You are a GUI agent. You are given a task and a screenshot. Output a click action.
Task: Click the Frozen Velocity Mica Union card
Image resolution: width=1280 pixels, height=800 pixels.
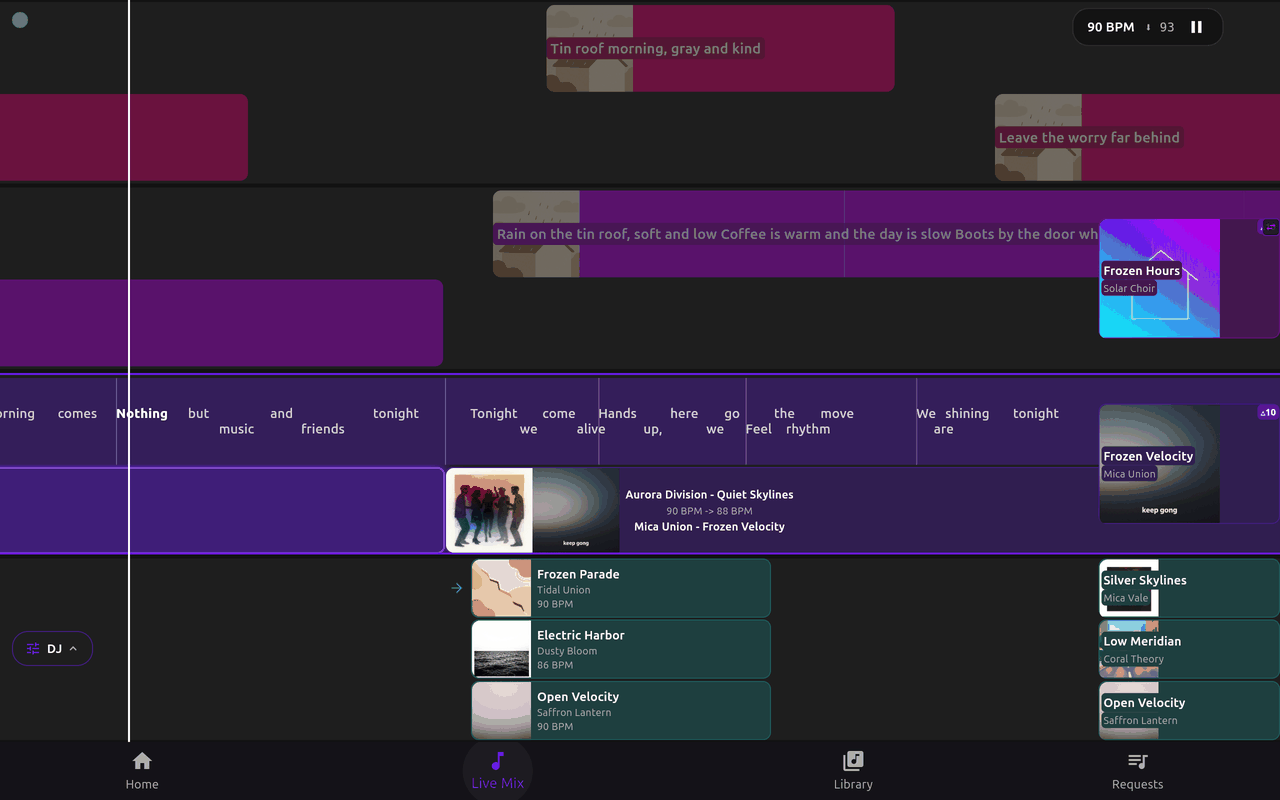tap(1189, 464)
